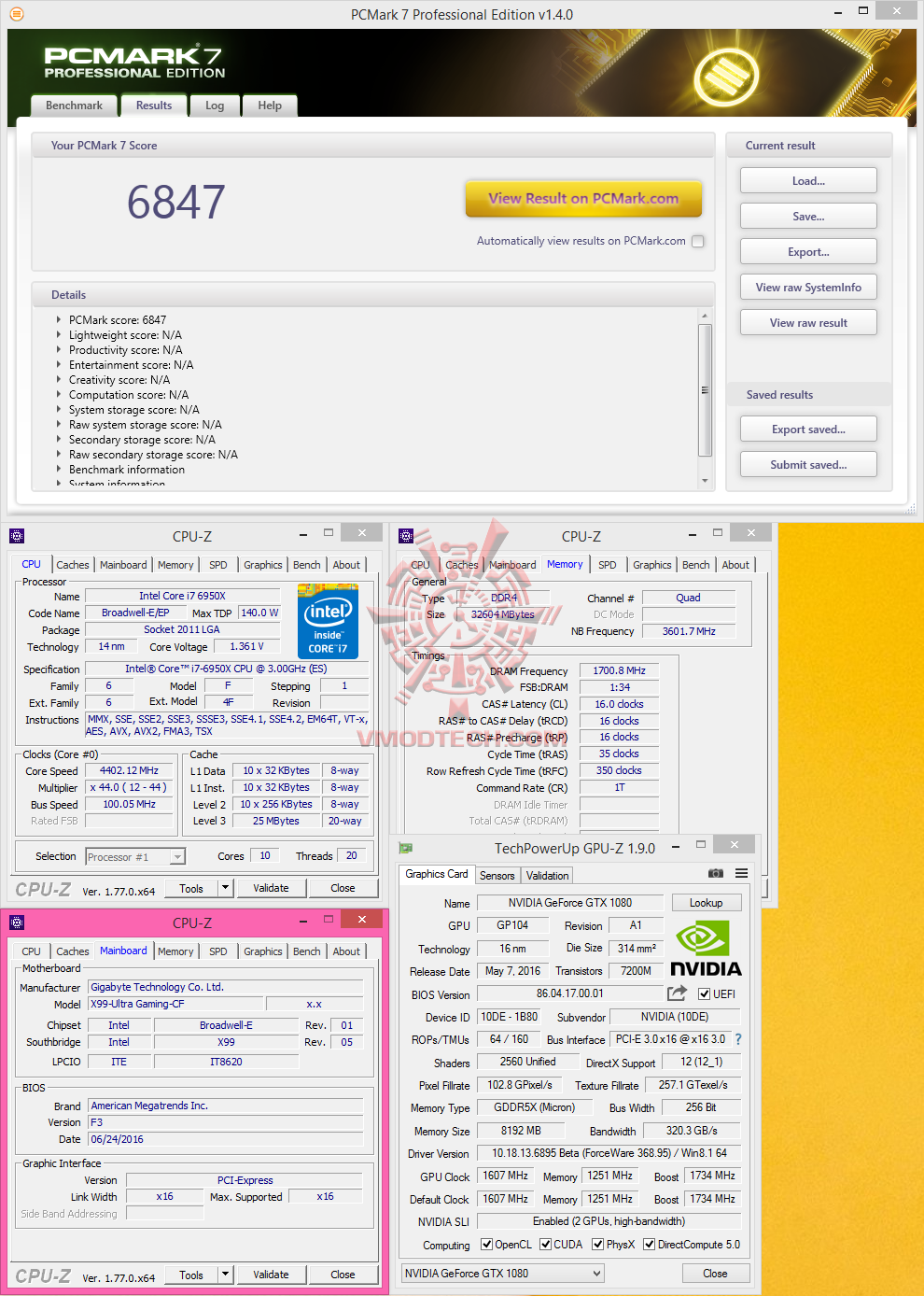Click the NVIDIA logo in GPU-Z
Screen dimensions: 924x1296
[x=706, y=949]
